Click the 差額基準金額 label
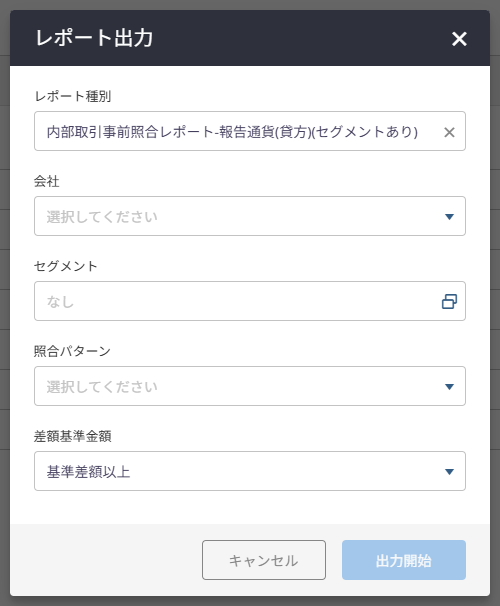 [73, 436]
